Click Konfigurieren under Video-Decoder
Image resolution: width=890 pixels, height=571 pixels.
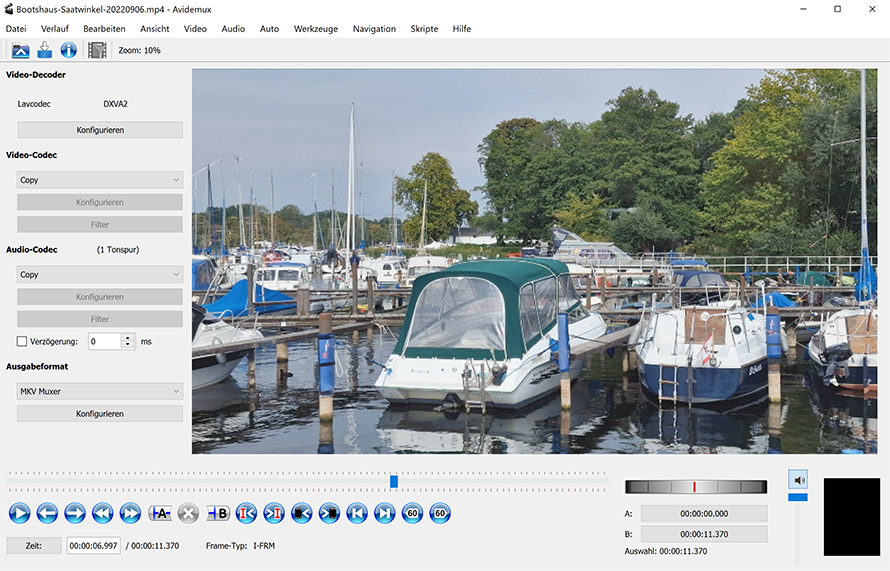coord(100,130)
